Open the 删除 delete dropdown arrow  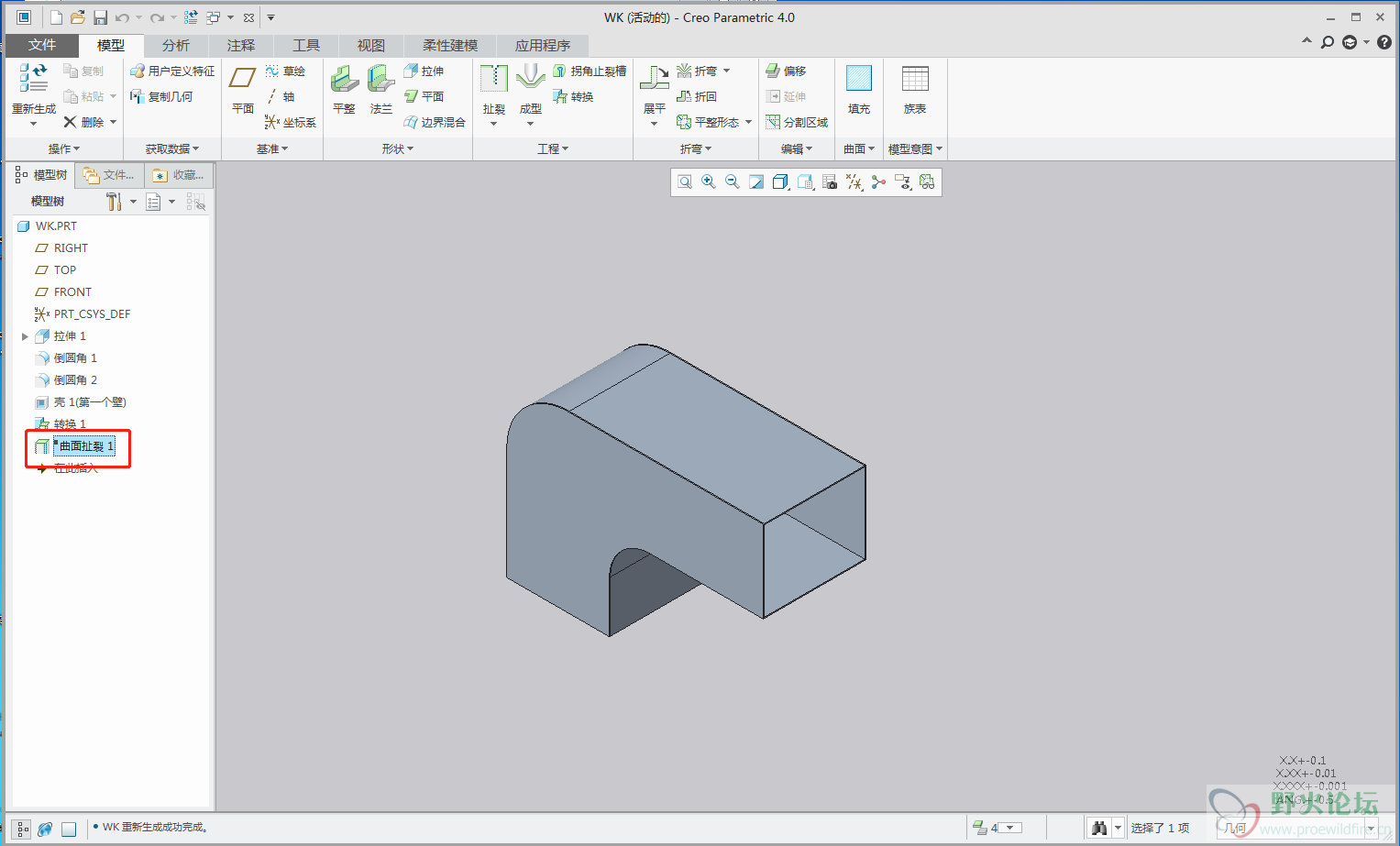(114, 122)
